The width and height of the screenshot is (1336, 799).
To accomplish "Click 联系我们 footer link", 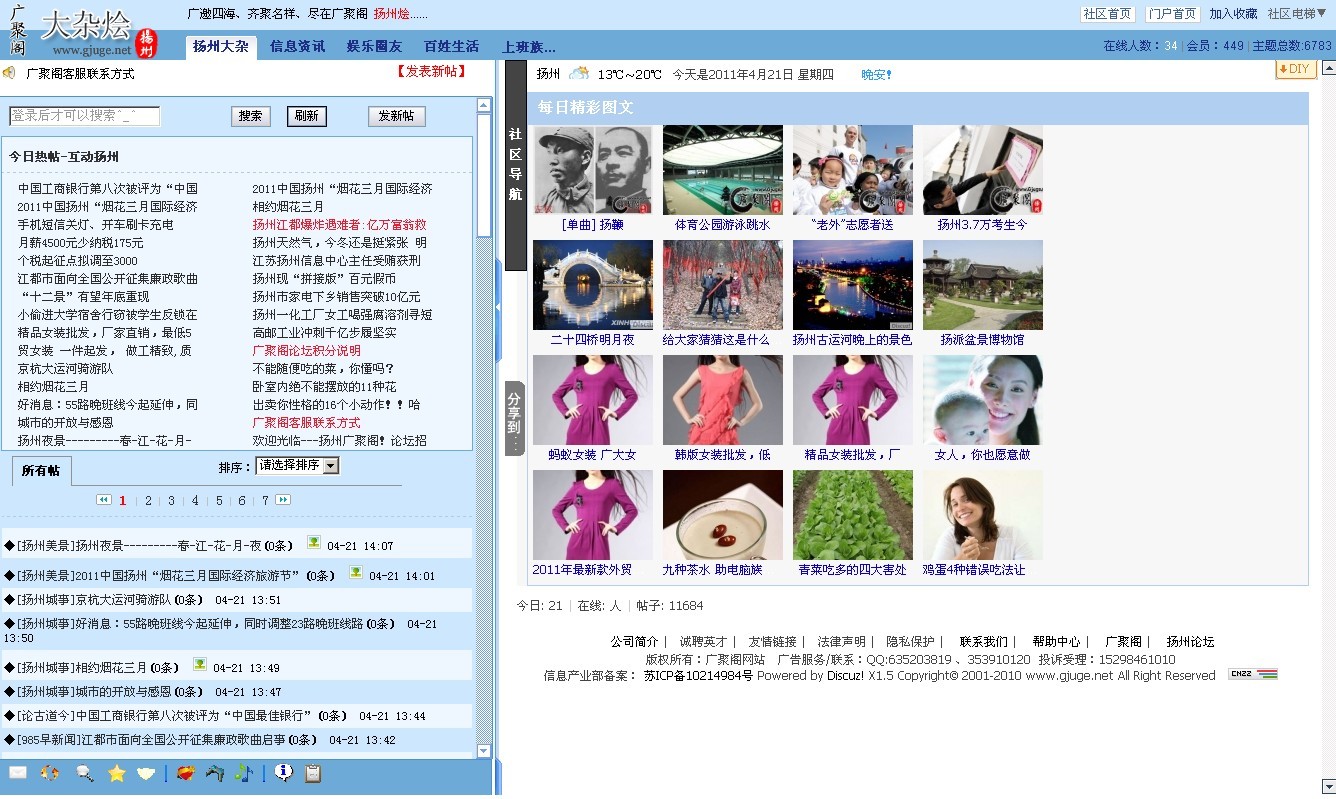I will point(984,642).
